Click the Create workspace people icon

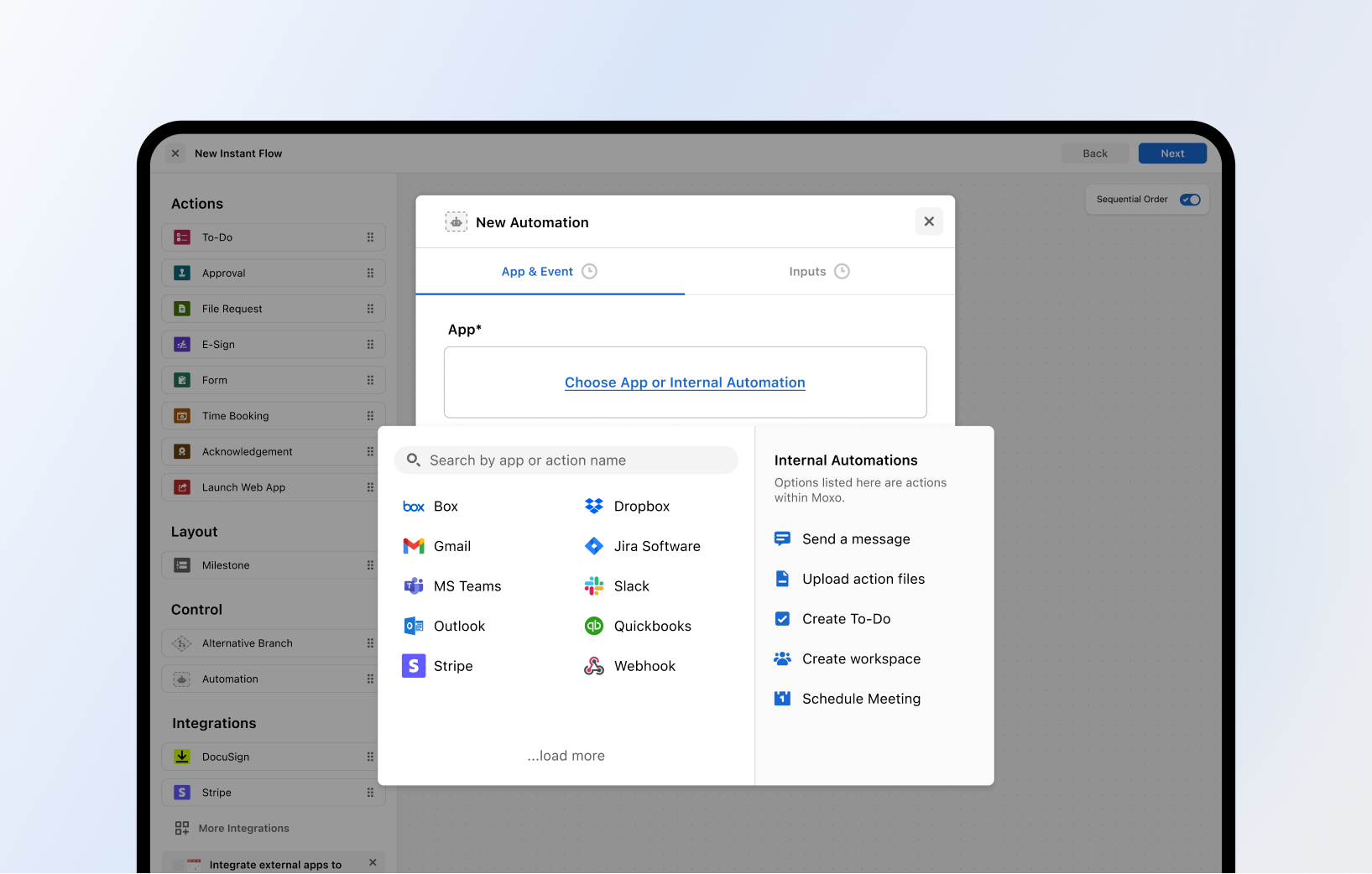(x=782, y=658)
